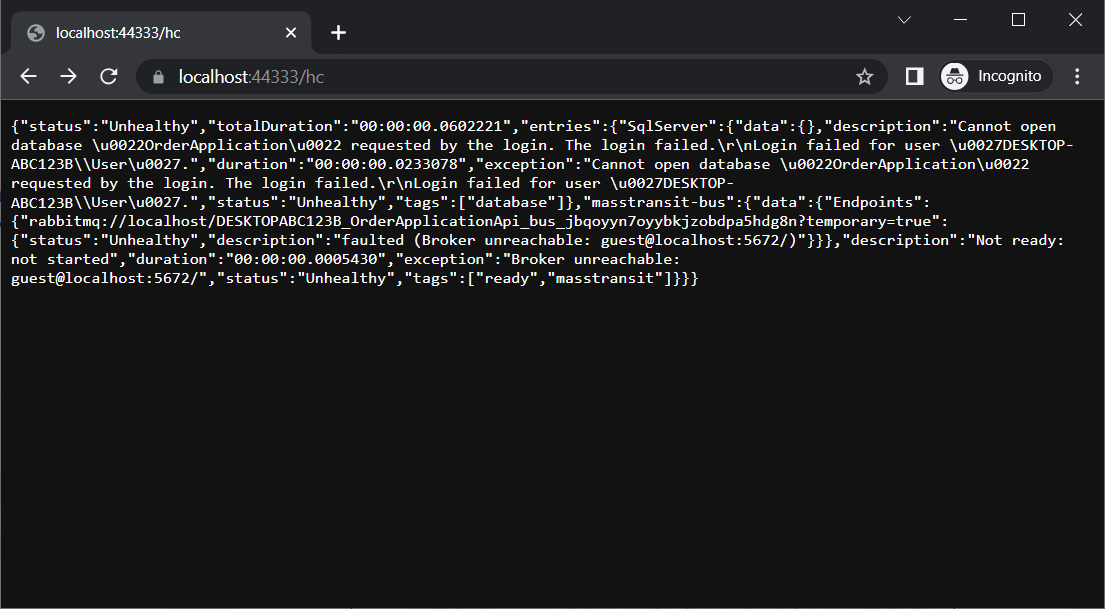Toggle the side panel icon
Viewport: 1105px width, 609px height.
tap(915, 76)
